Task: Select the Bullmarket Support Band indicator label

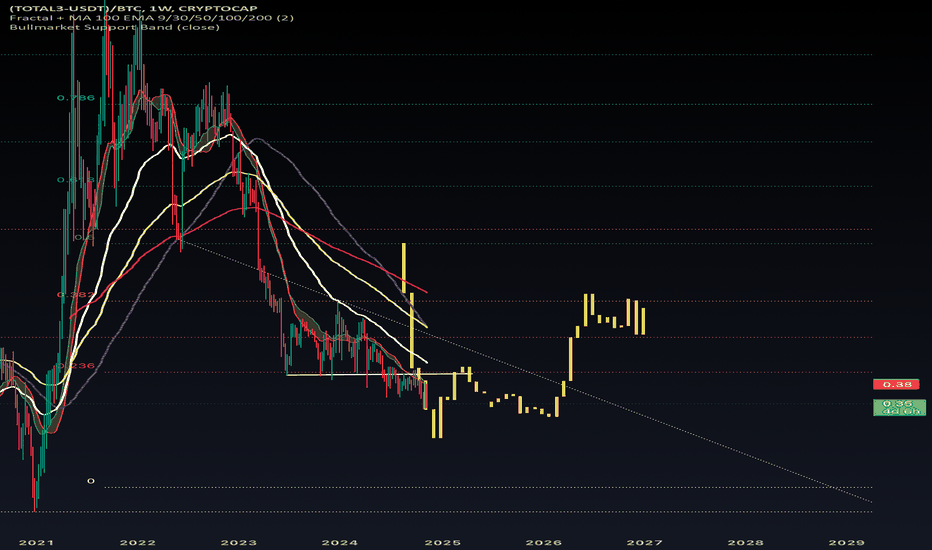Action: point(114,27)
